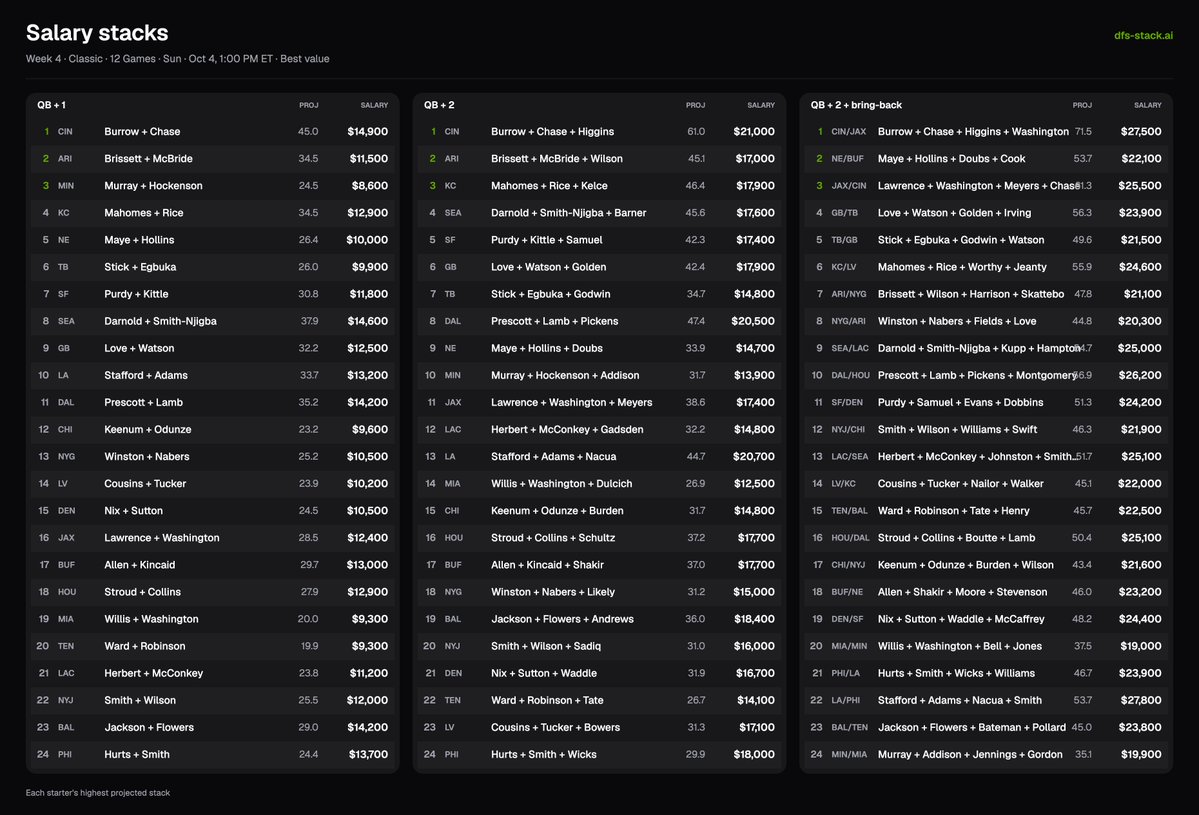Select the "Winston + Nabers + Likely" stack
1199x815 pixels.
click(x=553, y=593)
